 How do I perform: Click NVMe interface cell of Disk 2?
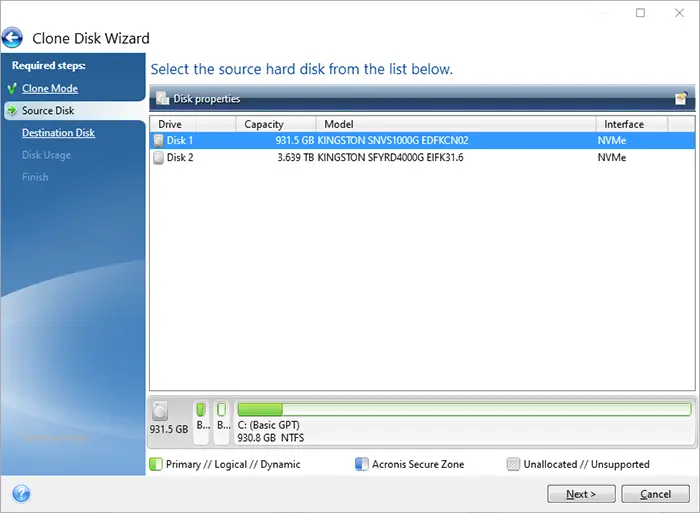(612, 158)
